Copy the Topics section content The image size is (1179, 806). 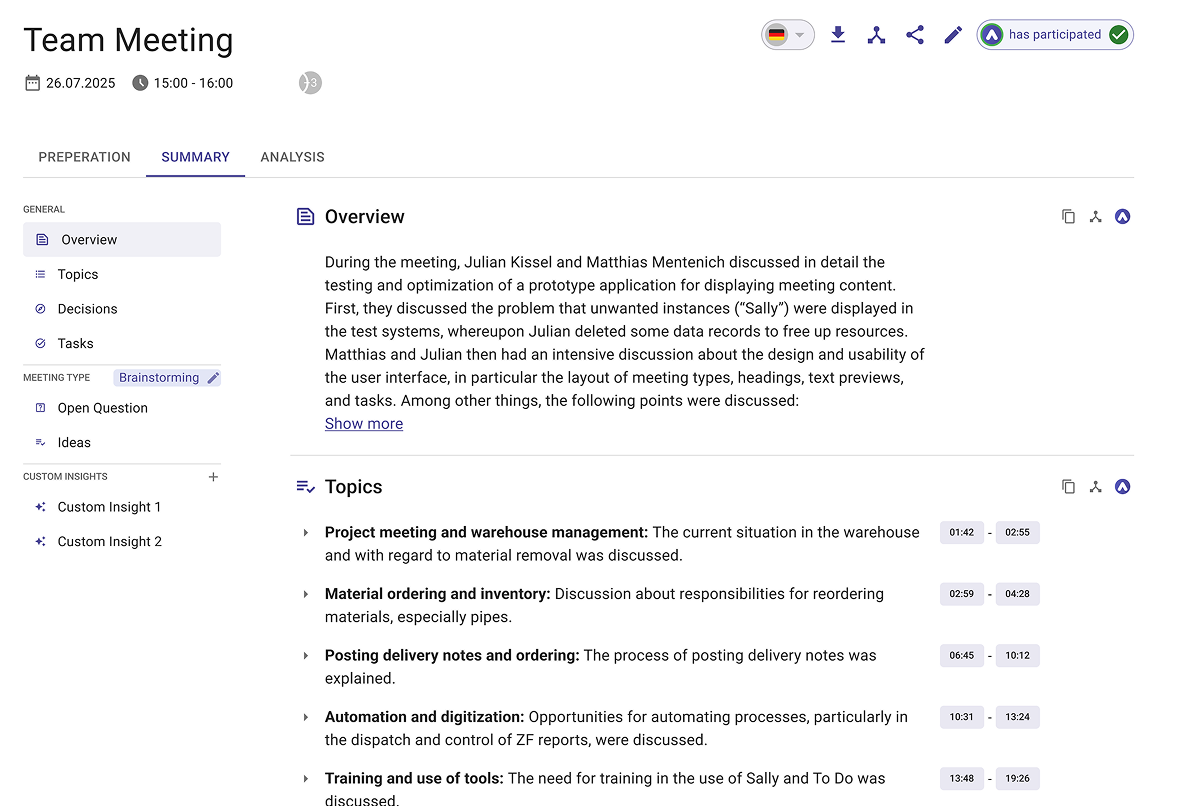[x=1068, y=487]
